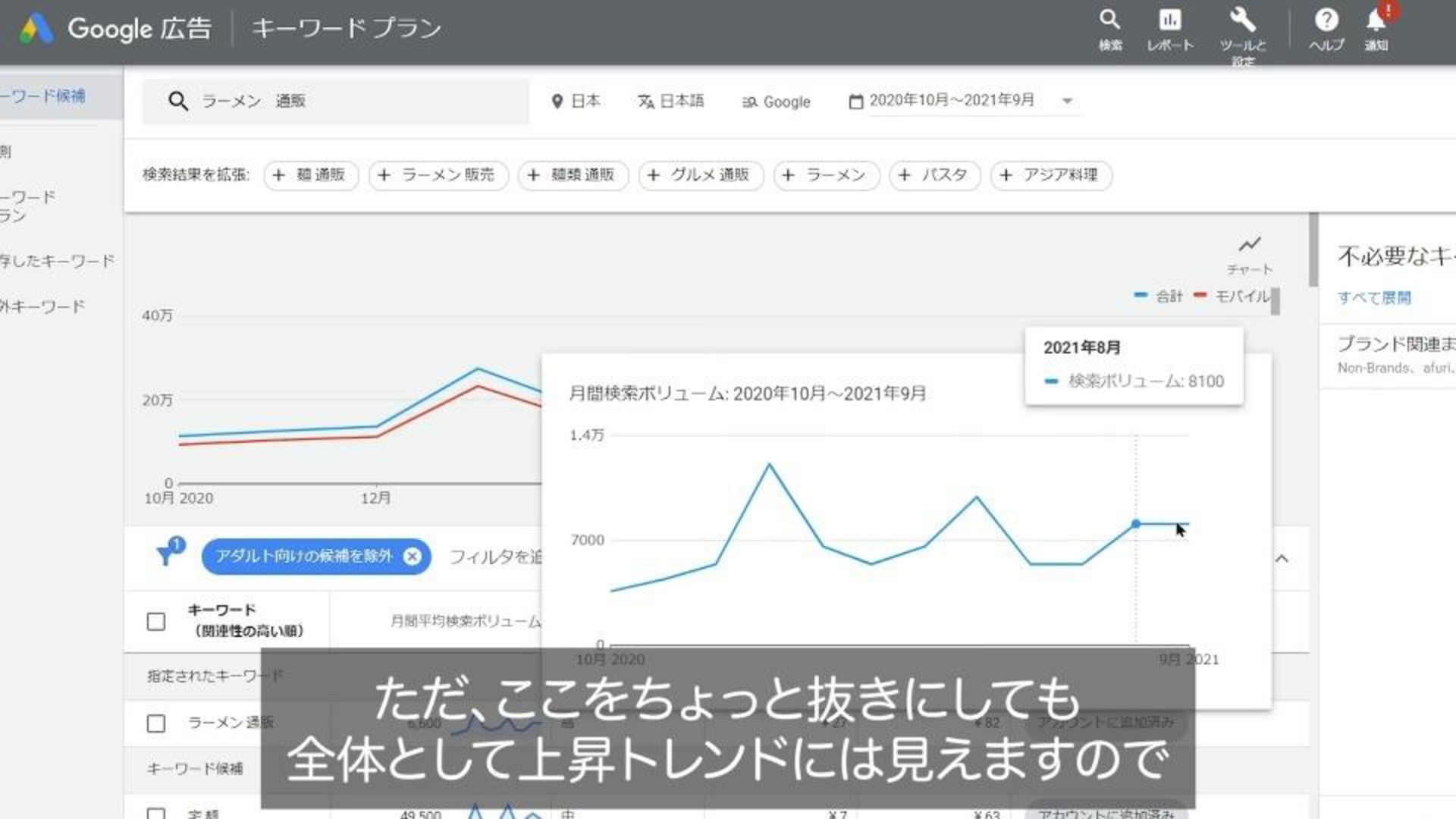Toggle the 合計 legend series
The height and width of the screenshot is (819, 1456).
coord(1159,297)
